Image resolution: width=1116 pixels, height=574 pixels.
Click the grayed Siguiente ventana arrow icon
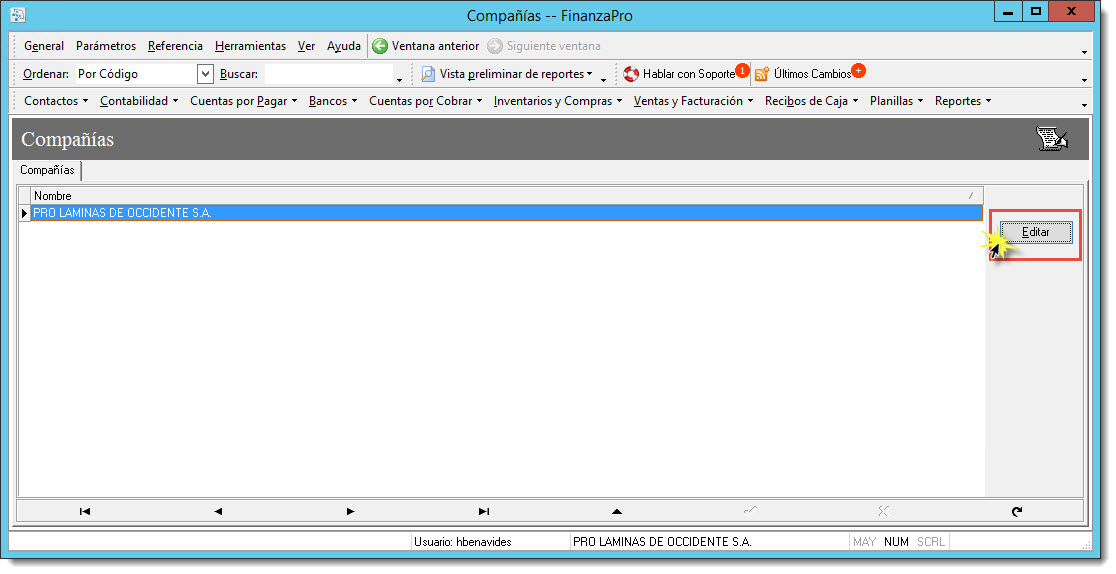[x=495, y=46]
